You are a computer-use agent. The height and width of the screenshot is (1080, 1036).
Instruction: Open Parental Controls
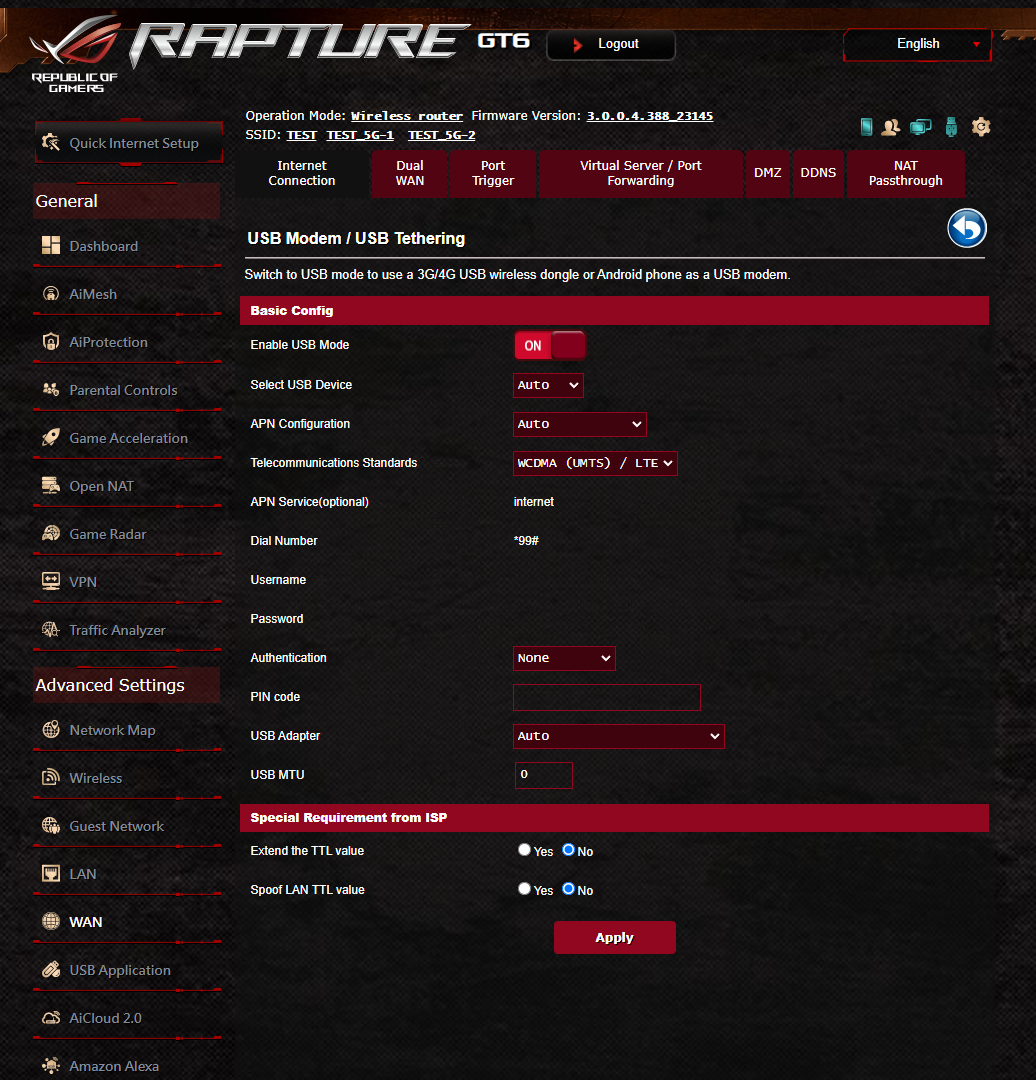[x=123, y=390]
